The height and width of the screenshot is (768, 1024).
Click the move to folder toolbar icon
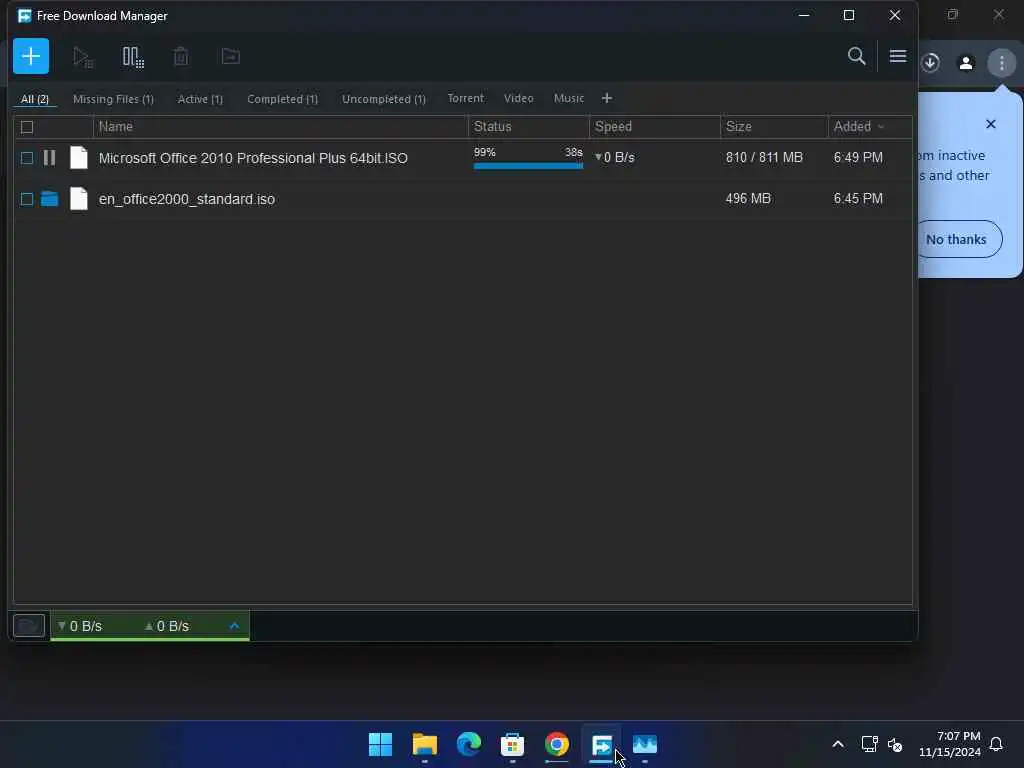pos(231,57)
